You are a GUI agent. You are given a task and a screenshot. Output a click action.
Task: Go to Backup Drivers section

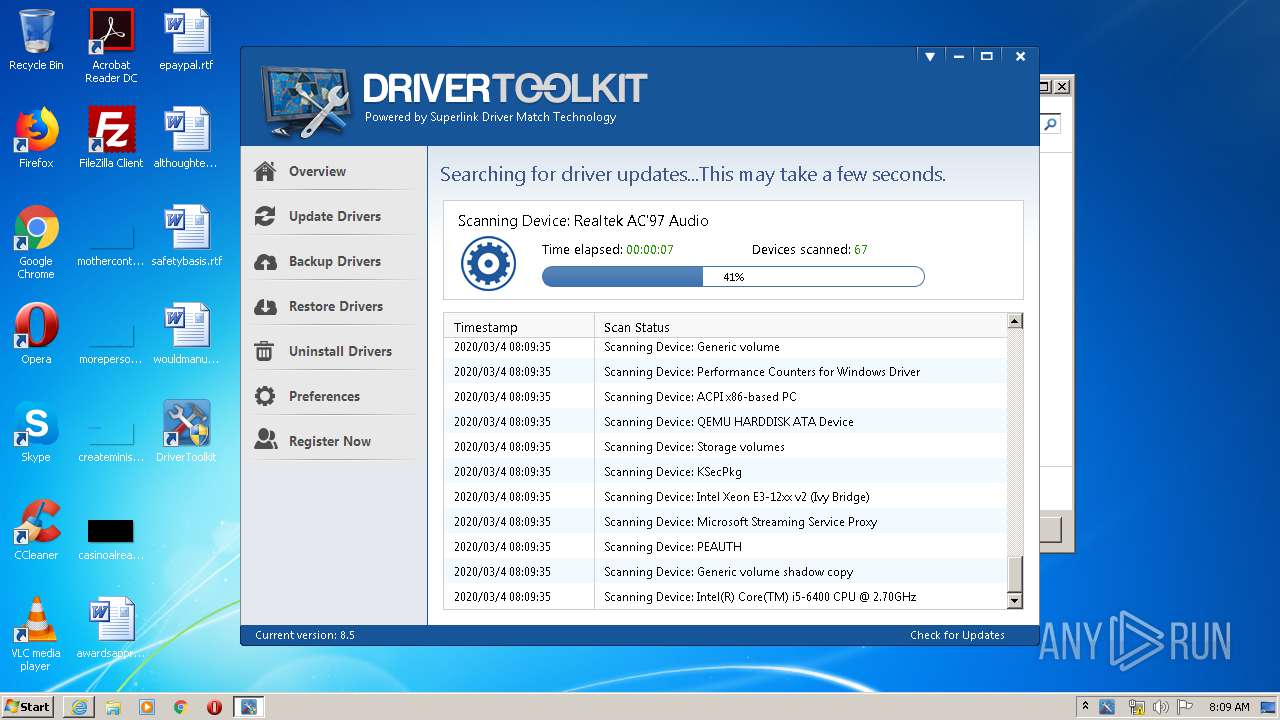(x=334, y=261)
